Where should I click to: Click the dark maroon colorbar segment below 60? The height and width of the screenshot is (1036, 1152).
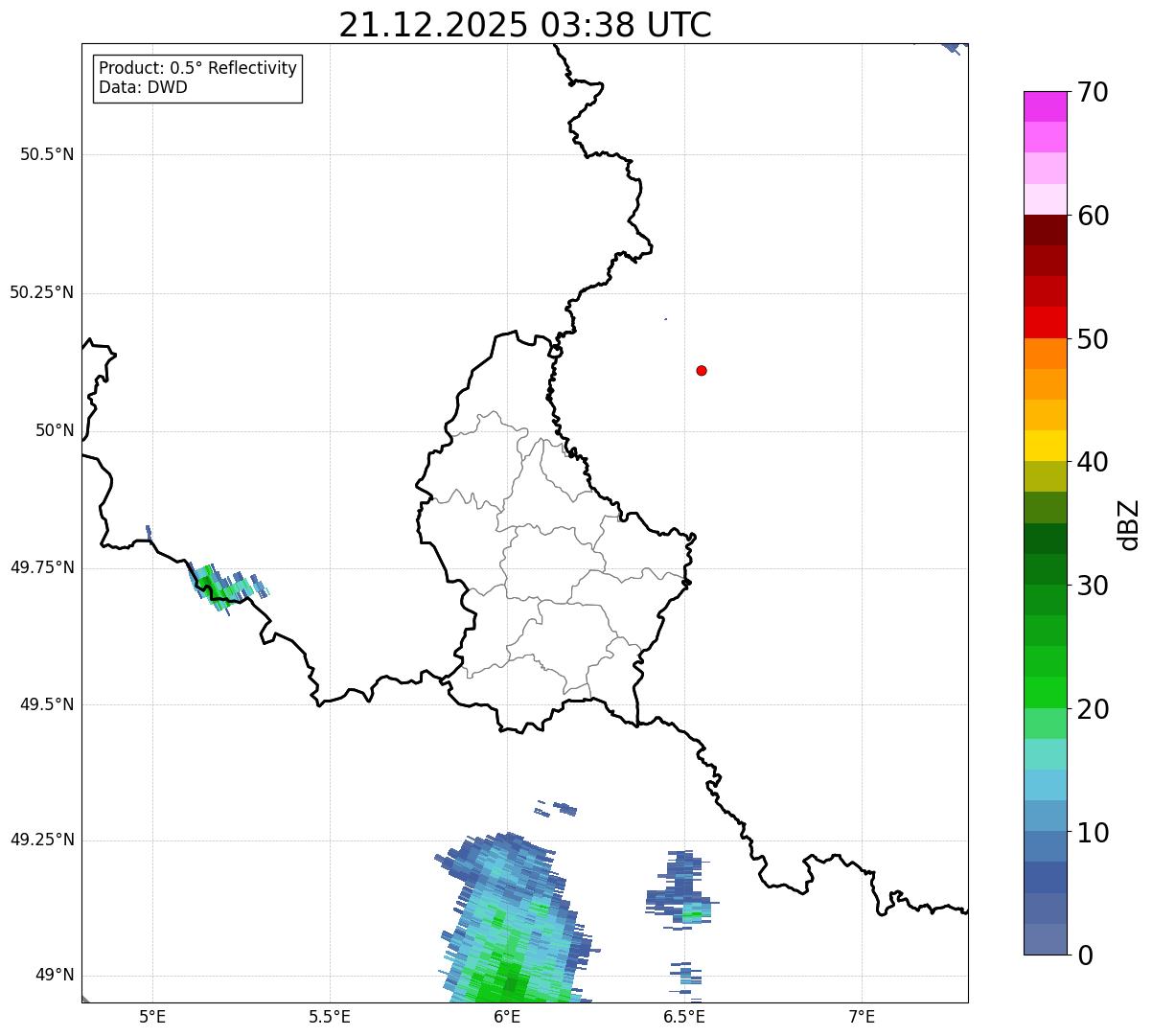point(1045,230)
